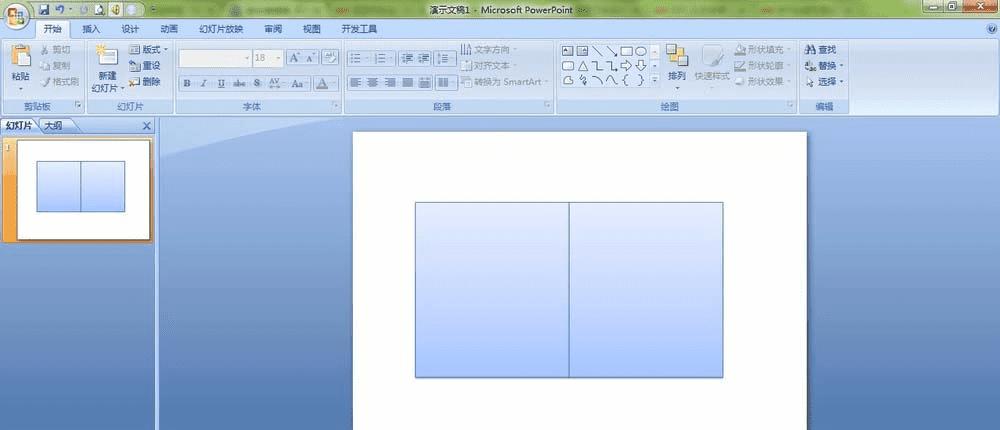The height and width of the screenshot is (430, 1000).
Task: Switch to the 插入 ribbon tab
Action: 91,29
